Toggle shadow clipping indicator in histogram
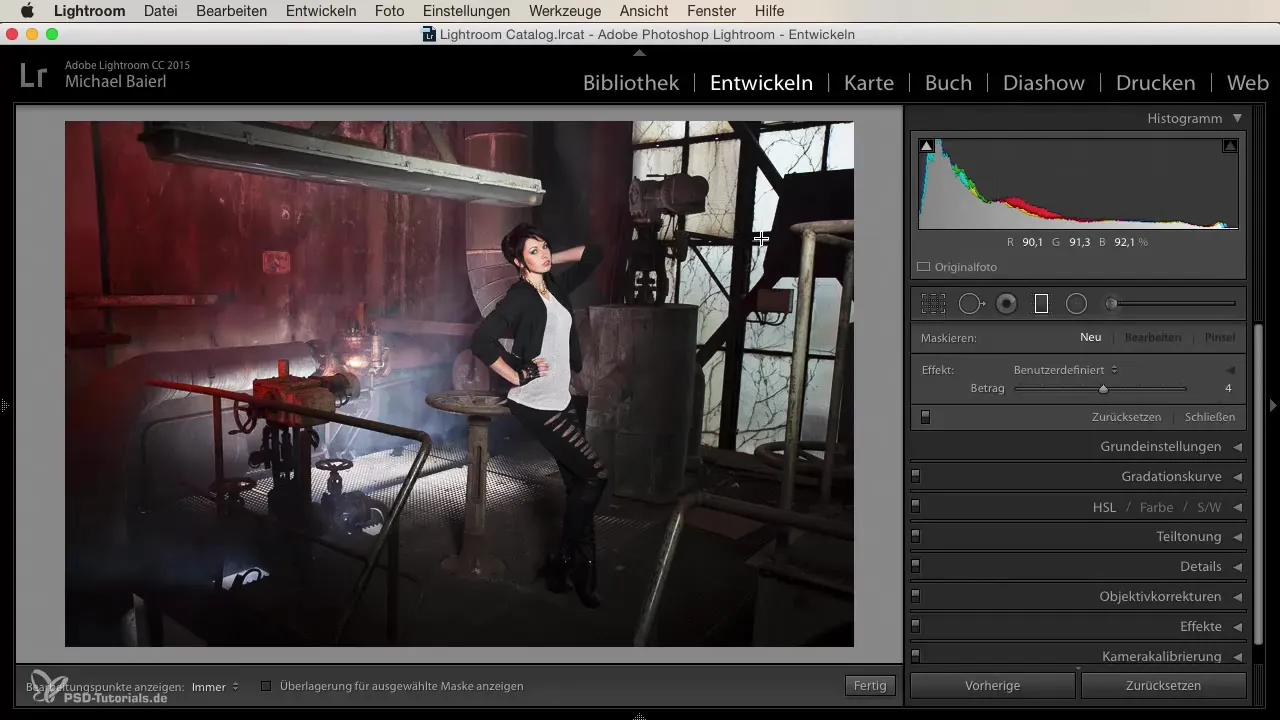The height and width of the screenshot is (720, 1280). pyautogui.click(x=926, y=146)
